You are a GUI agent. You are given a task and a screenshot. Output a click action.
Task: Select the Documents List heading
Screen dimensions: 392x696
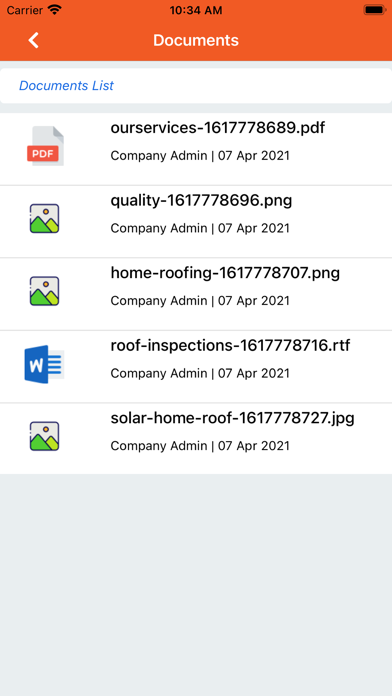pos(66,86)
